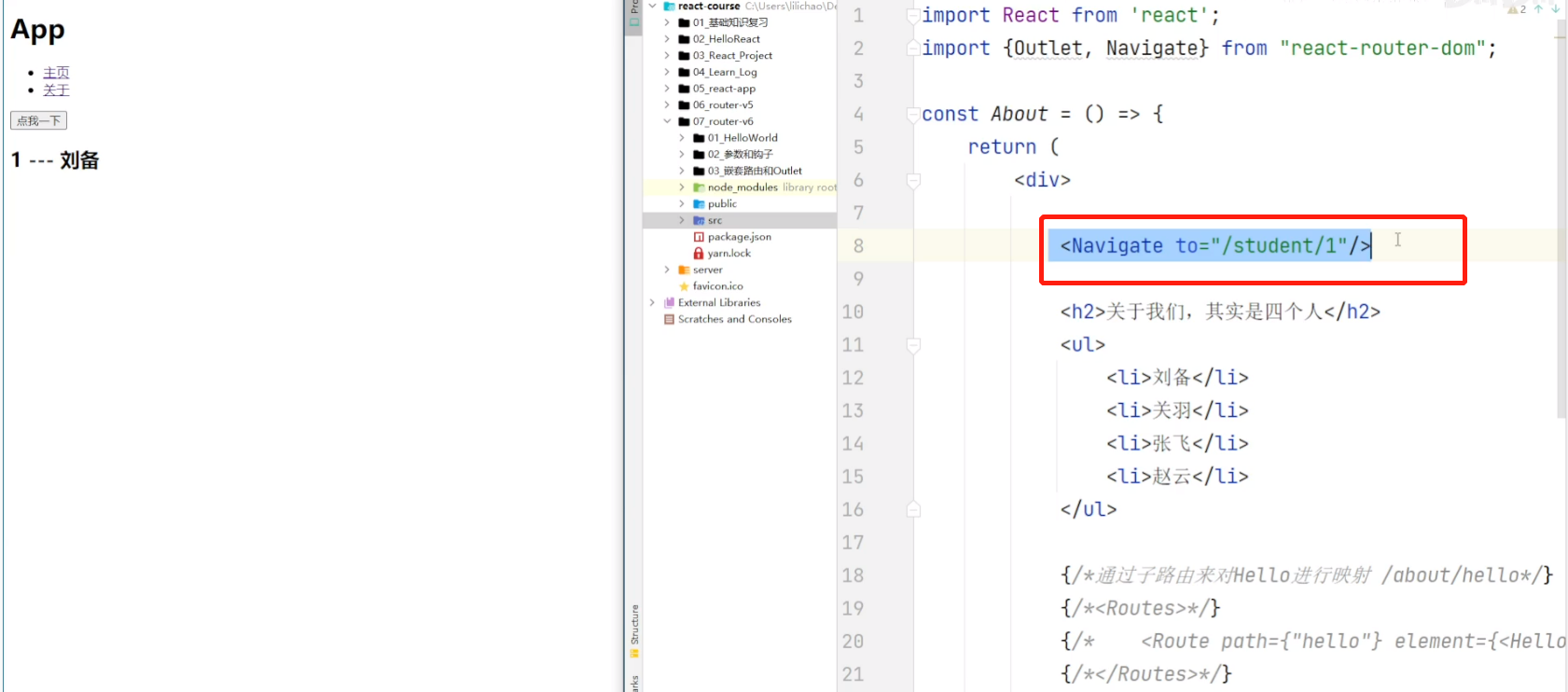
Task: Click the Scratches and Consoles icon
Action: pos(669,319)
